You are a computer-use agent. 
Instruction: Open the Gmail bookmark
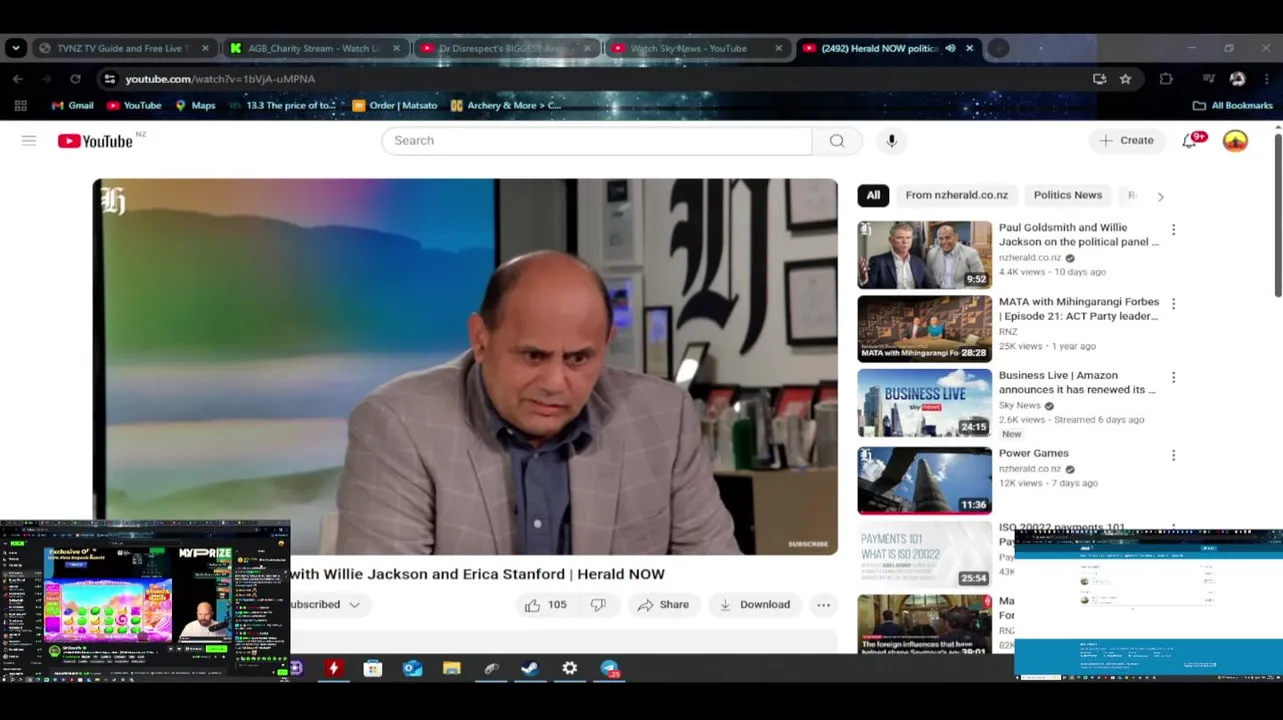72,105
